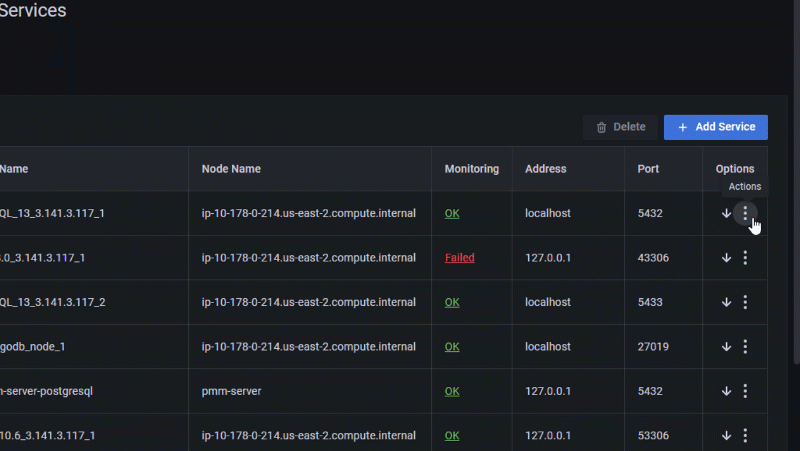Open Actions menu for localhost port 5432 row

point(745,213)
